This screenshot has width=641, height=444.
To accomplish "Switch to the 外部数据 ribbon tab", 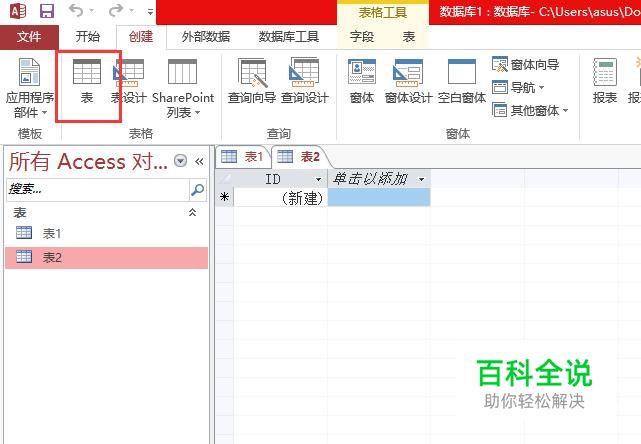I will coord(206,37).
